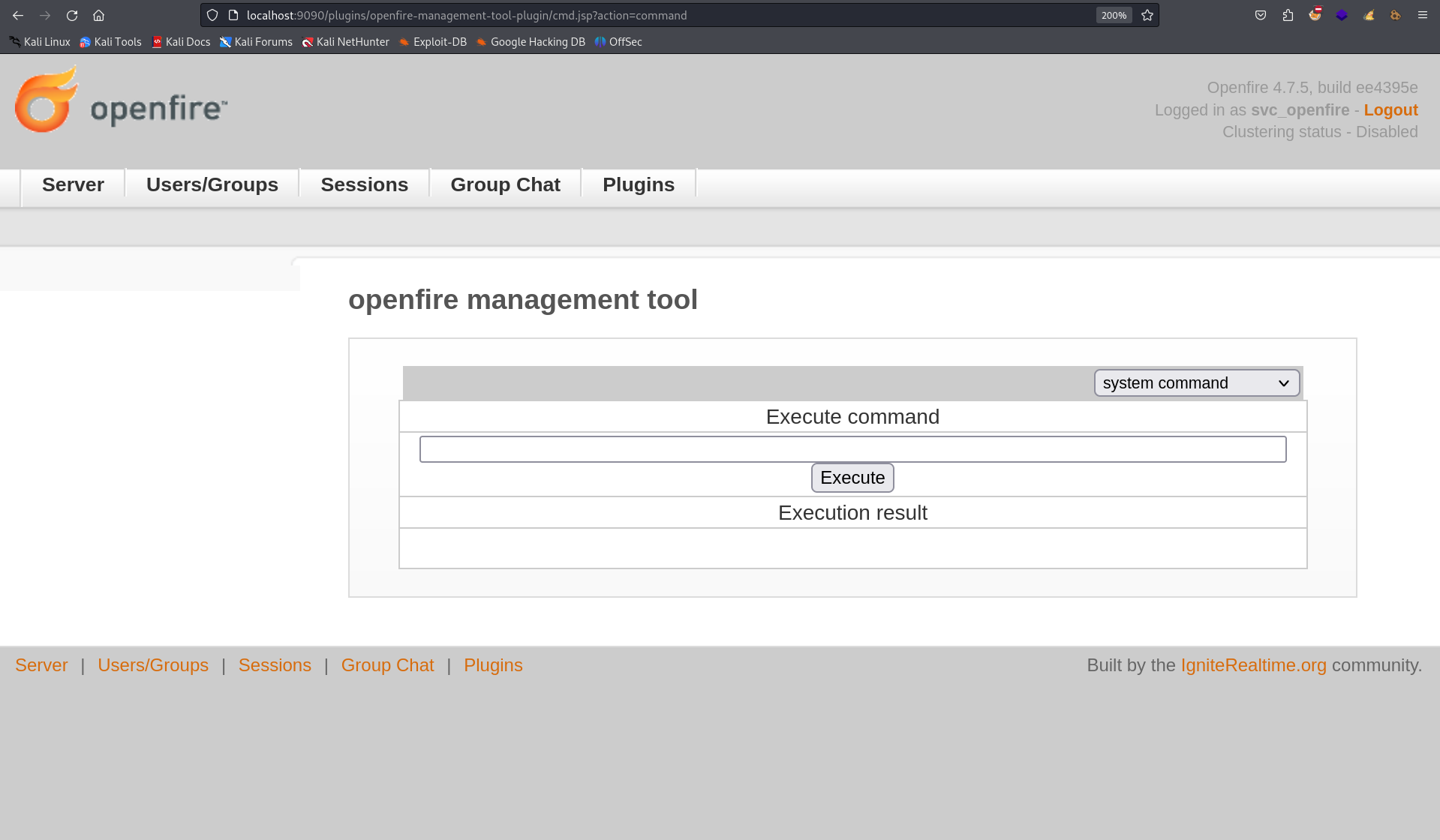
Task: Open the OffSec bookmark
Action: click(x=618, y=42)
